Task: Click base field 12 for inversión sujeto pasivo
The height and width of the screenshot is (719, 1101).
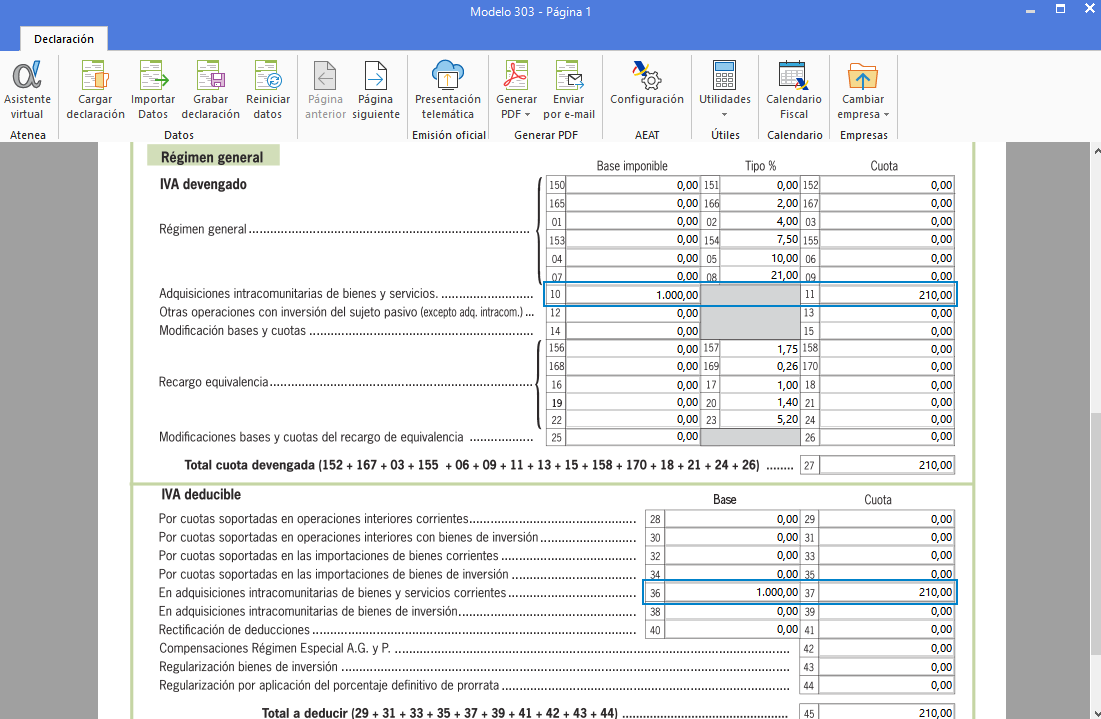Action: pyautogui.click(x=632, y=313)
